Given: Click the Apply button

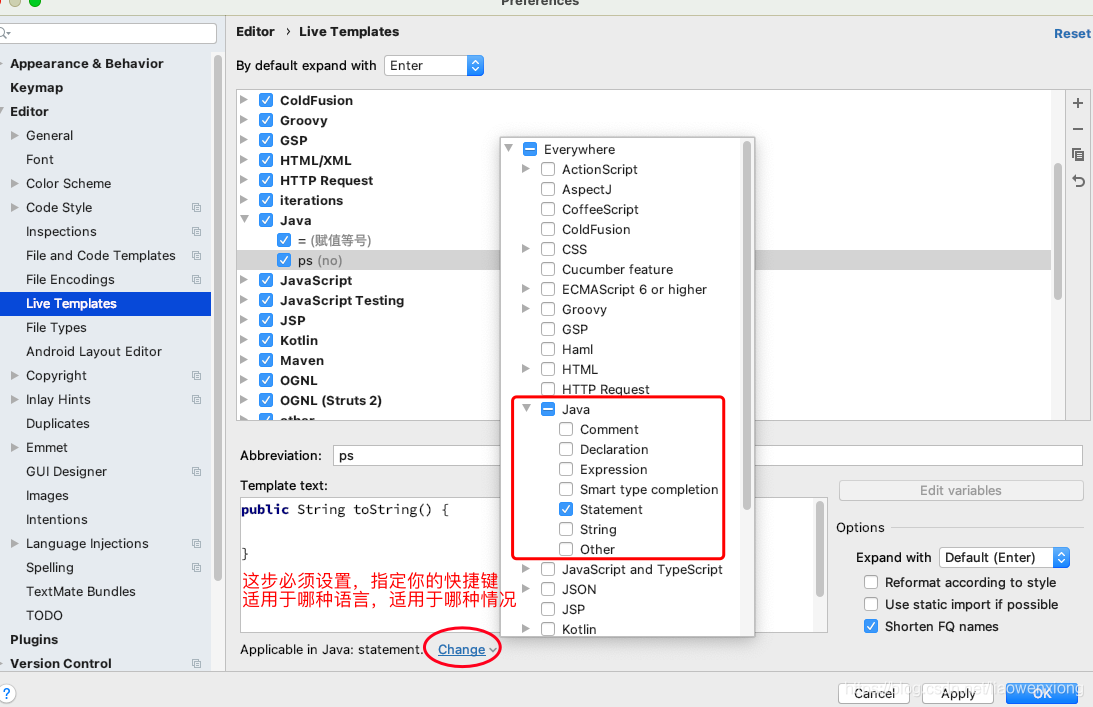Looking at the screenshot, I should (958, 693).
